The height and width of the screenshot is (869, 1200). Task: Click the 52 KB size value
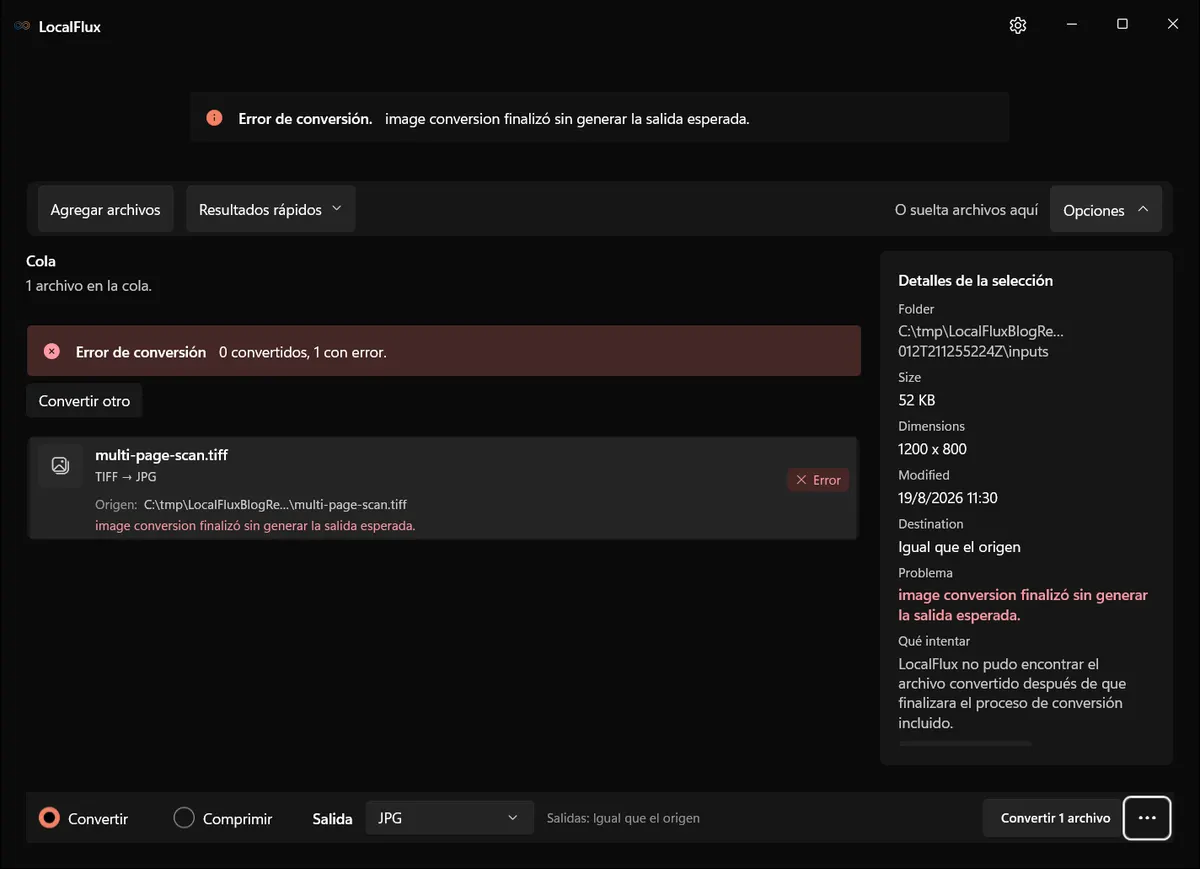pyautogui.click(x=917, y=400)
